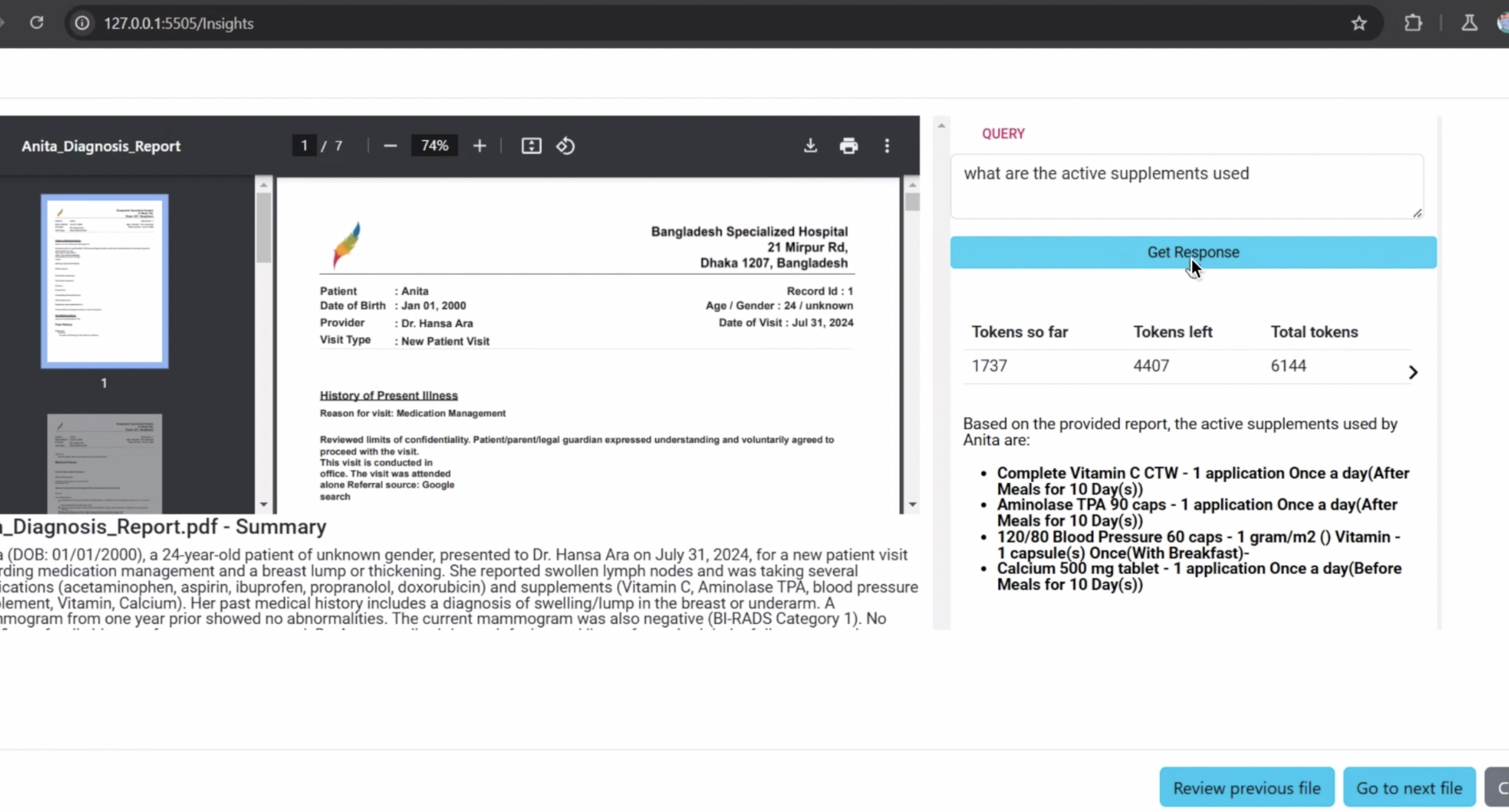
Task: View the site information icon
Action: coord(82,23)
